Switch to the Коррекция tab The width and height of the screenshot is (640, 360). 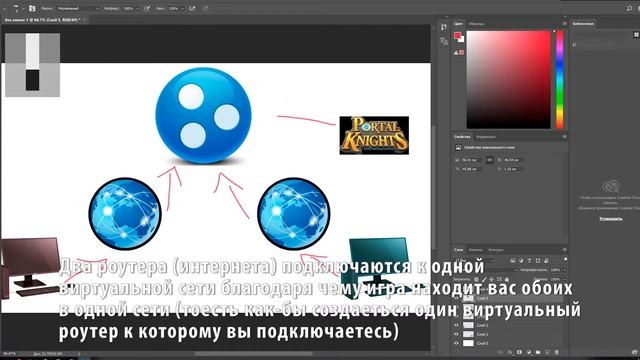486,137
